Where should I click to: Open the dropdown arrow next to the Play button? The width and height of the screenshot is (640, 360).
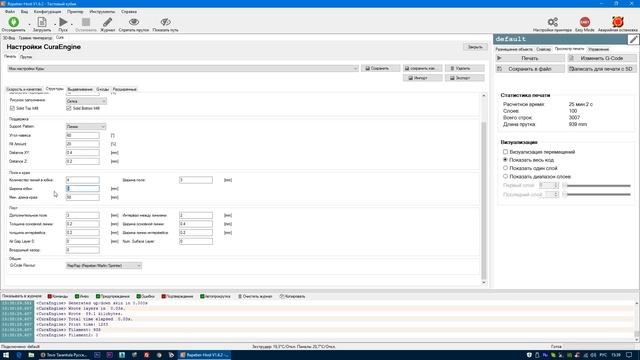coord(72,24)
